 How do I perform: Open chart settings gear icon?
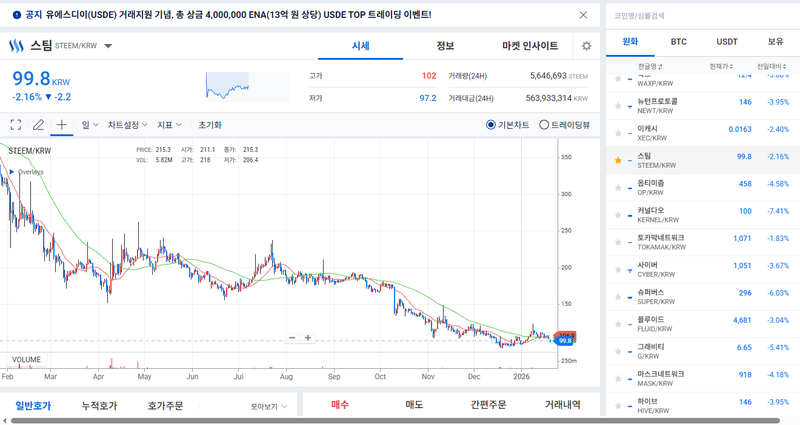[x=586, y=46]
